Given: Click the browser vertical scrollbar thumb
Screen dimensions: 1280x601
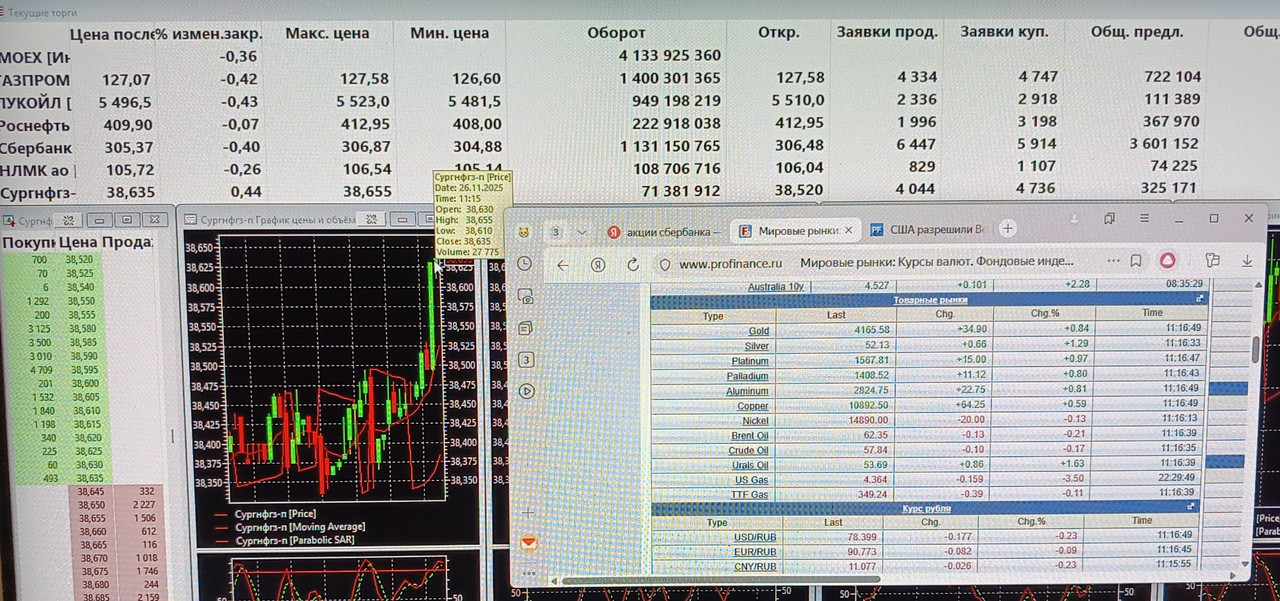Looking at the screenshot, I should 1256,349.
